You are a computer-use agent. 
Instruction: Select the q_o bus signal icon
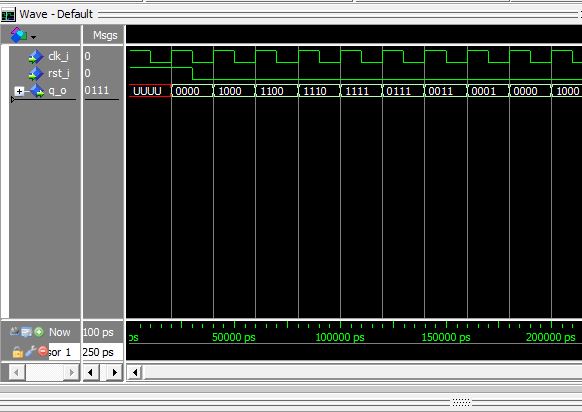tap(37, 91)
